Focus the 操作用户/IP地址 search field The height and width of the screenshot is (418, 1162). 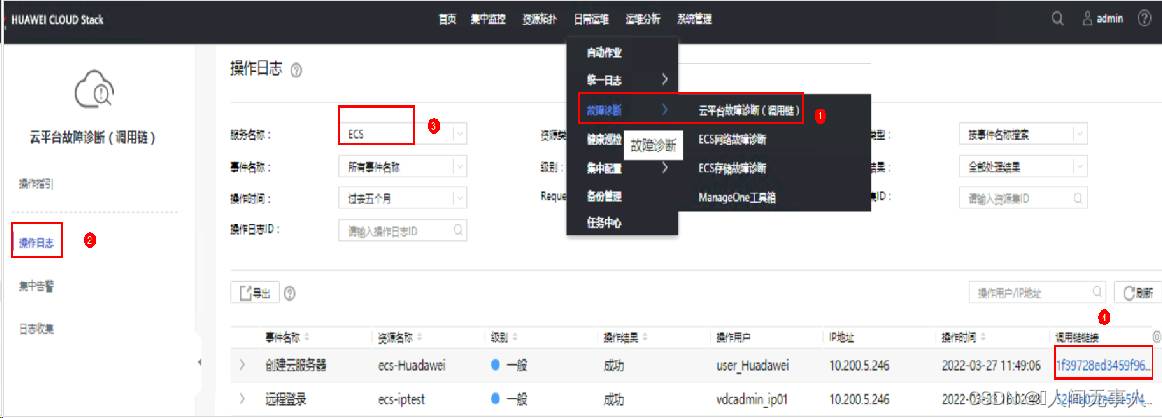(x=1038, y=293)
